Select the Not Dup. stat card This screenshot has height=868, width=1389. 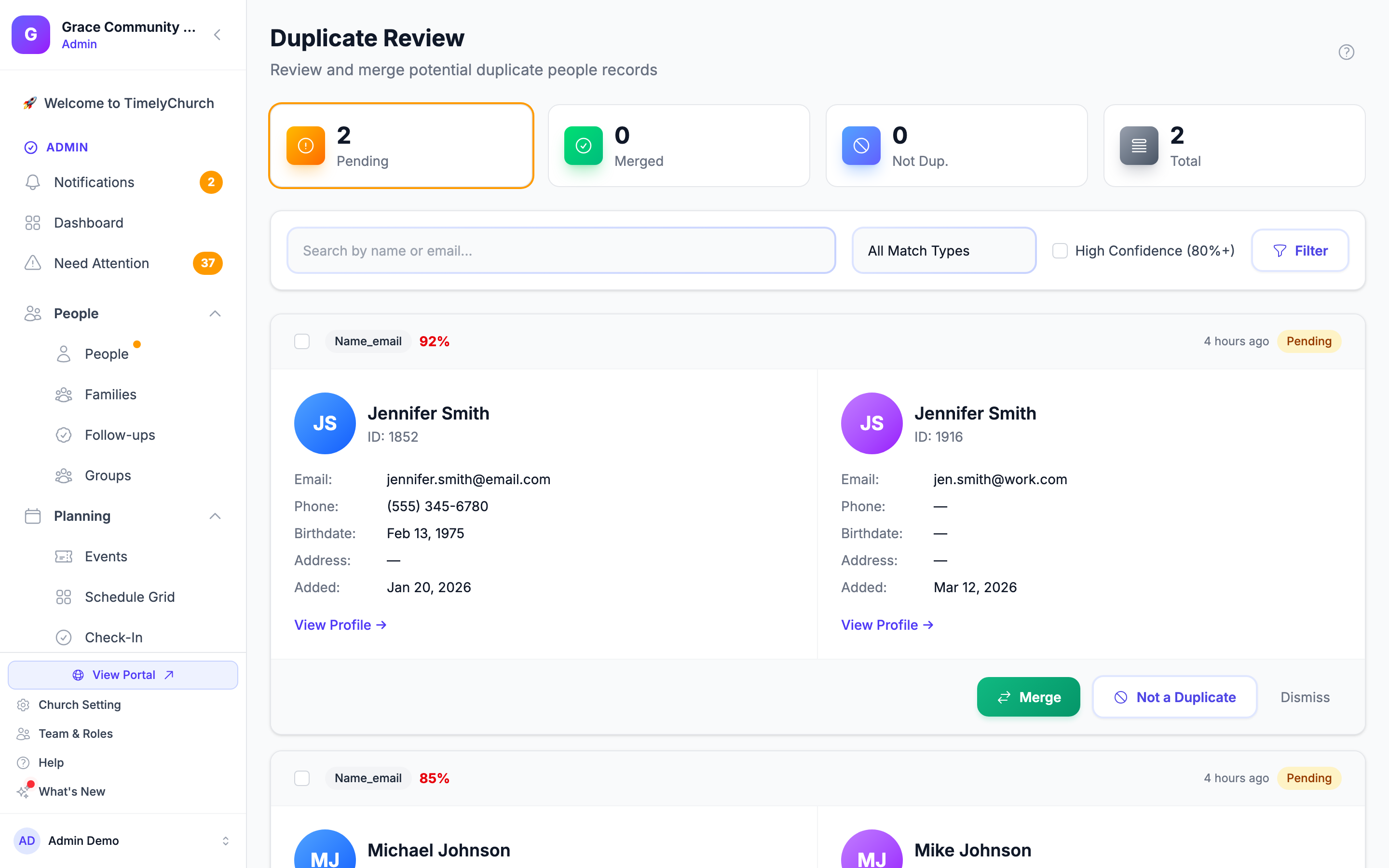(956, 146)
